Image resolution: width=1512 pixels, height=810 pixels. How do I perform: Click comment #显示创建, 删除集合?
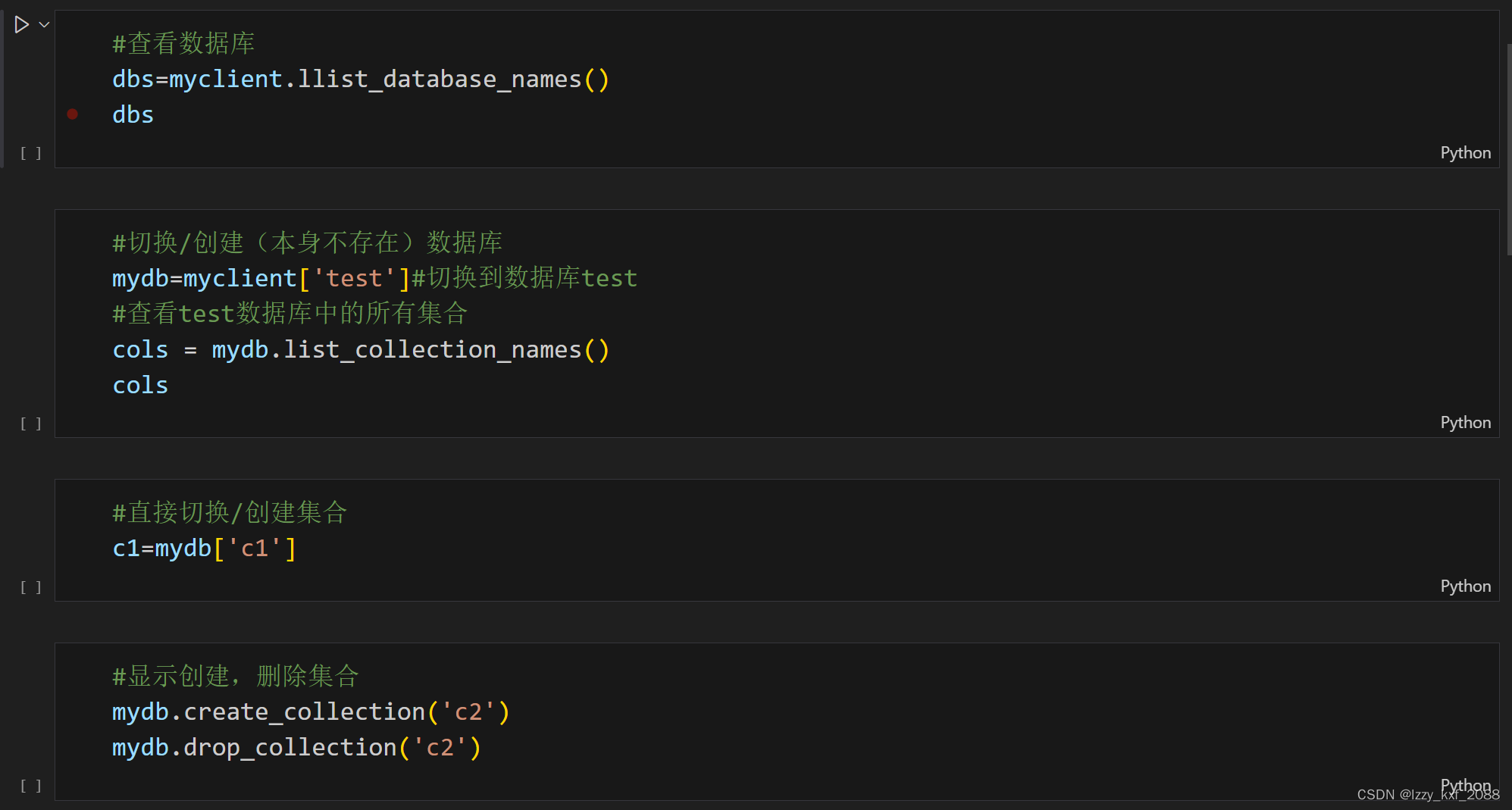(x=236, y=676)
